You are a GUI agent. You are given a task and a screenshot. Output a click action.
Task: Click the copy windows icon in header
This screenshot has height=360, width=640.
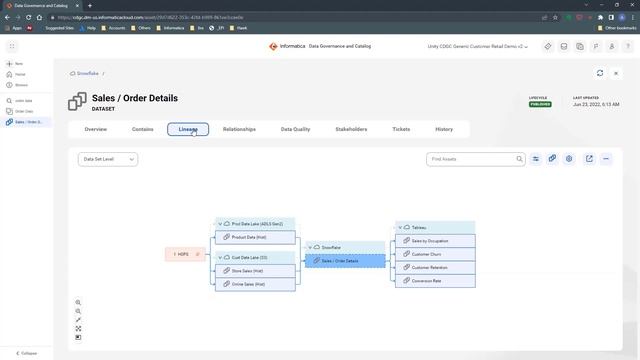click(580, 47)
